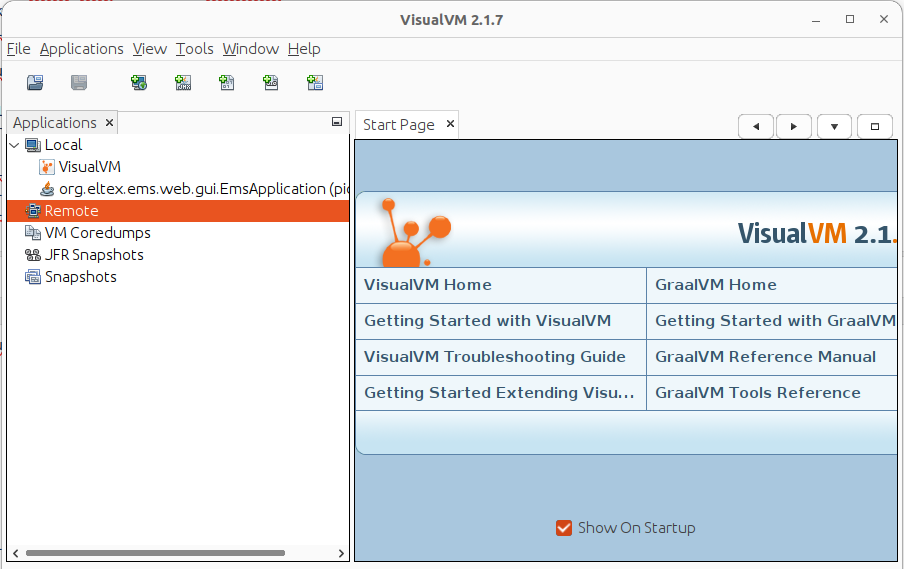
Task: Open the document list dropdown arrow
Action: tap(834, 127)
